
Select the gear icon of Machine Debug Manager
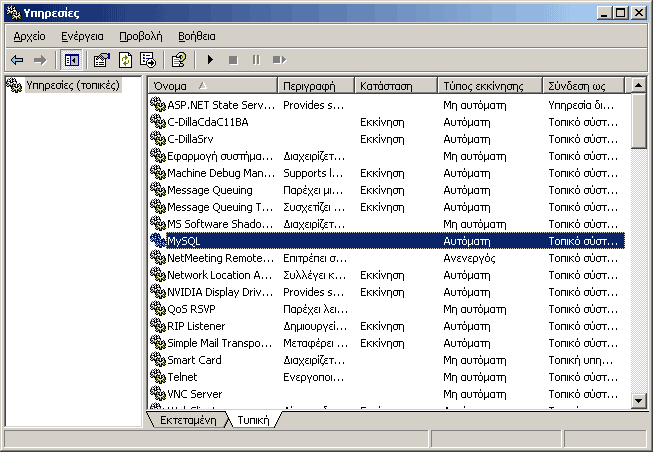158,172
